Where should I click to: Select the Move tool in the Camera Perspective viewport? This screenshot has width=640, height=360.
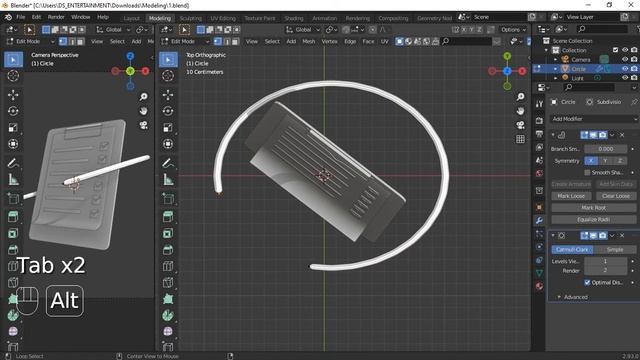tap(13, 95)
